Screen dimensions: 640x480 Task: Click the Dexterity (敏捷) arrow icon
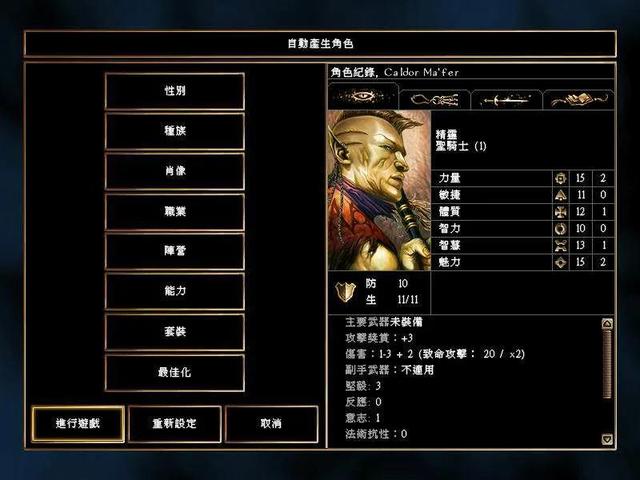tap(561, 195)
